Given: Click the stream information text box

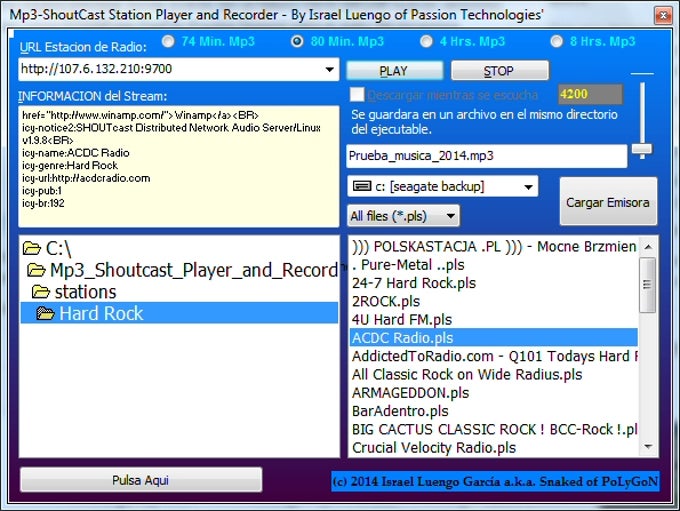Looking at the screenshot, I should pyautogui.click(x=179, y=166).
